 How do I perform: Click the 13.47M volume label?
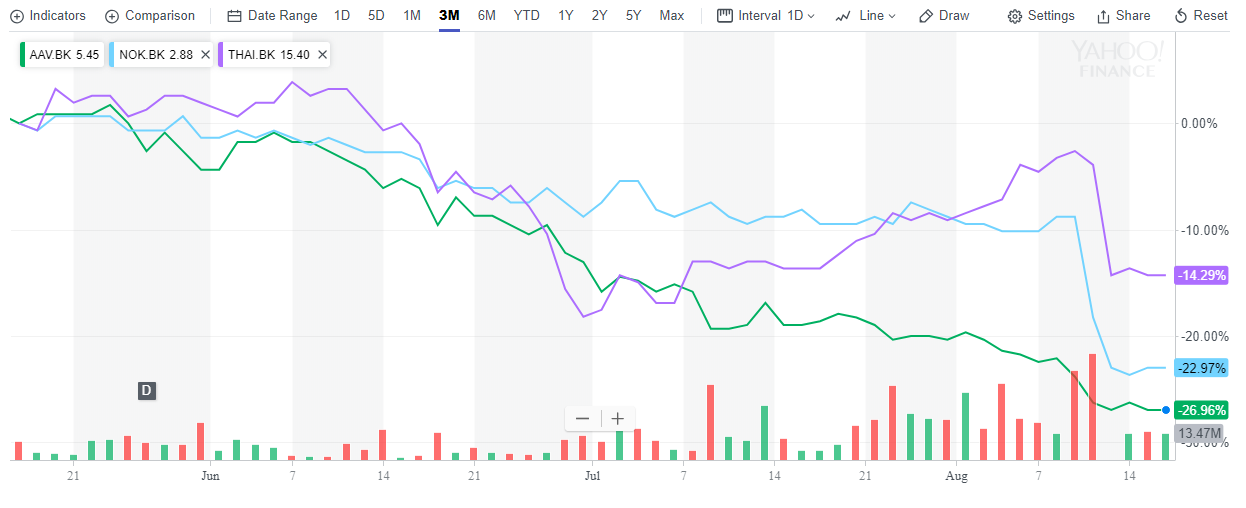[x=1200, y=433]
